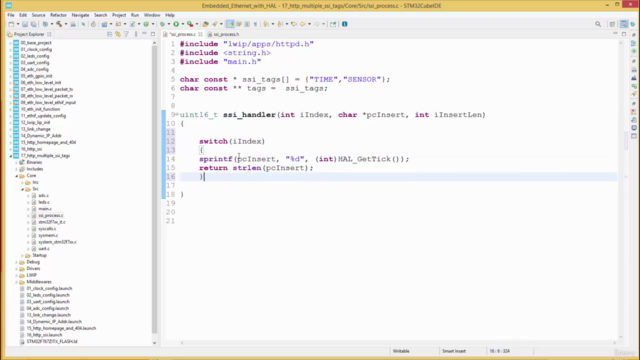Select the ssi_process.c editor tab
The height and width of the screenshot is (360, 640).
[182, 34]
